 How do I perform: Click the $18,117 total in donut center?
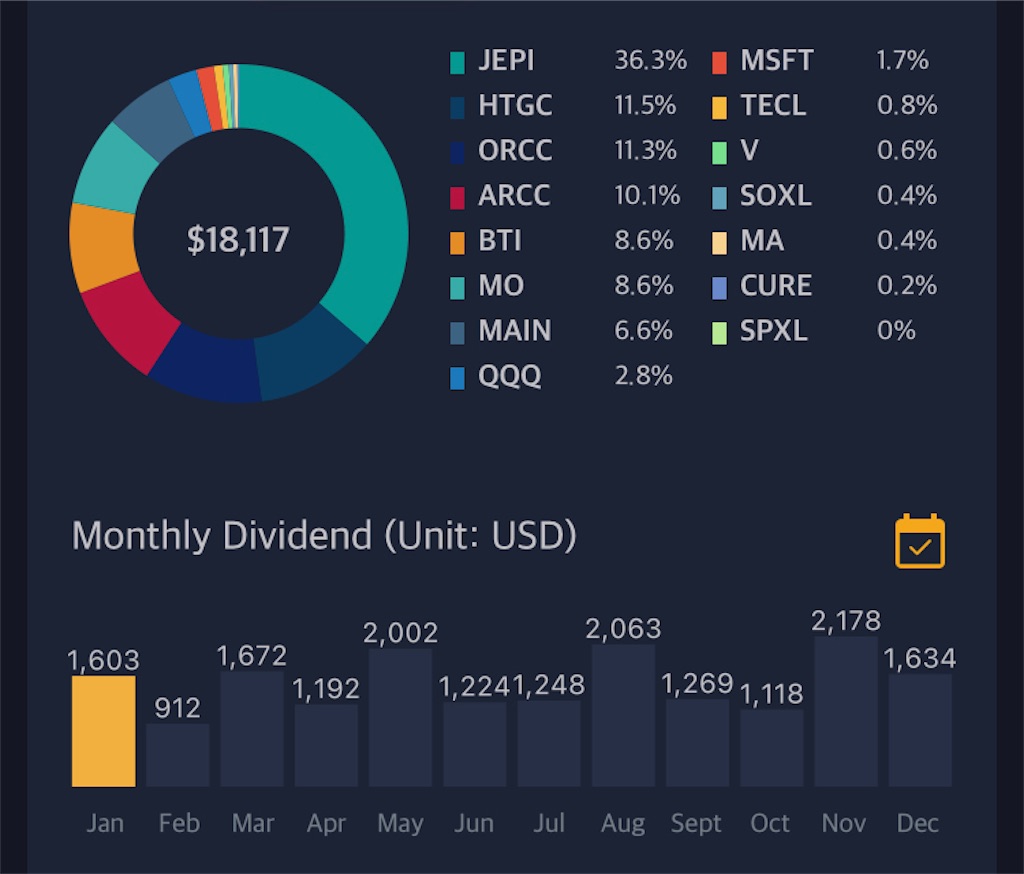tap(238, 239)
